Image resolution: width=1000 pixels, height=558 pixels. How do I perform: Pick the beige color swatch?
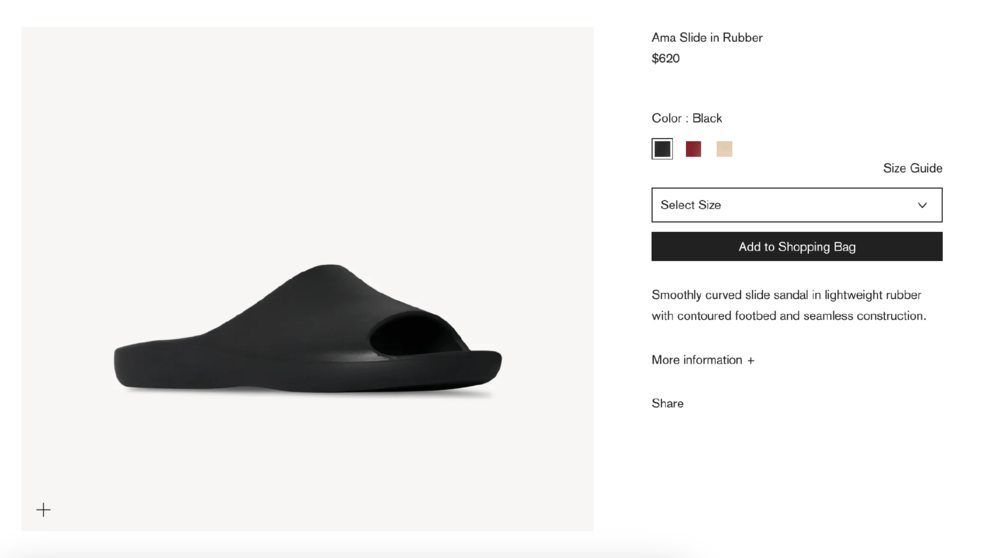point(724,149)
